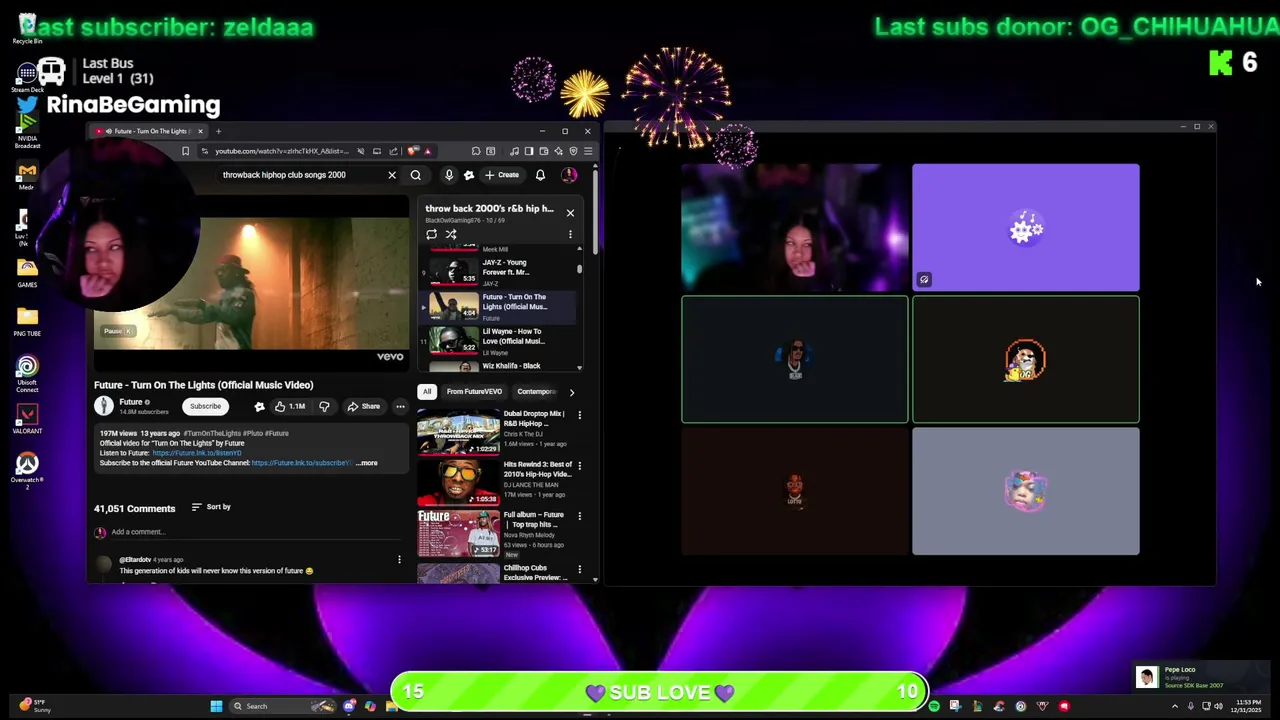Click the browser address bar URL
This screenshot has width=1280, height=720.
tap(281, 151)
